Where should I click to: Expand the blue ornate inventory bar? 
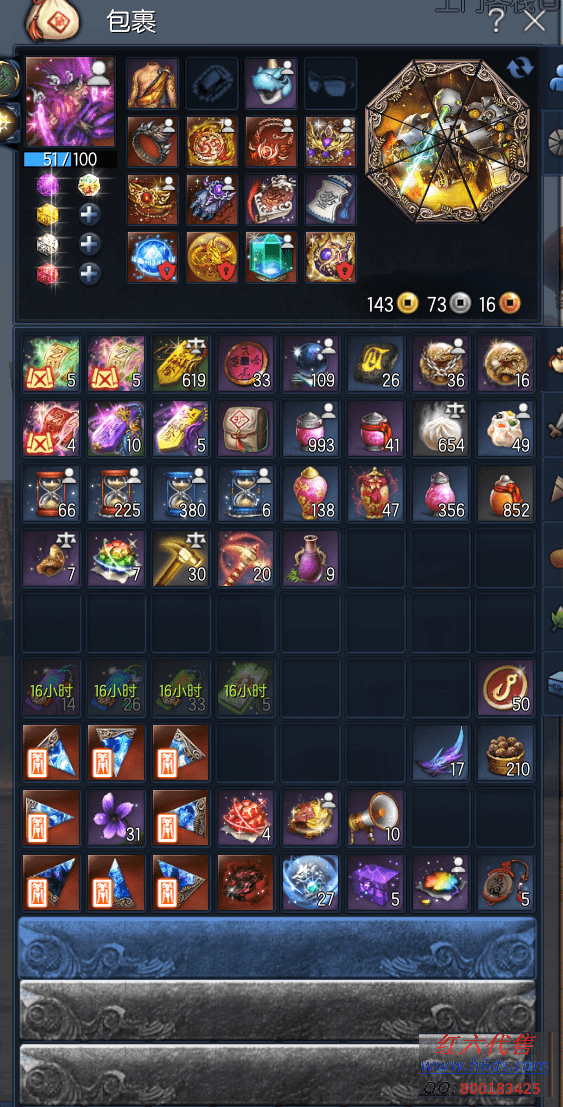tap(276, 947)
